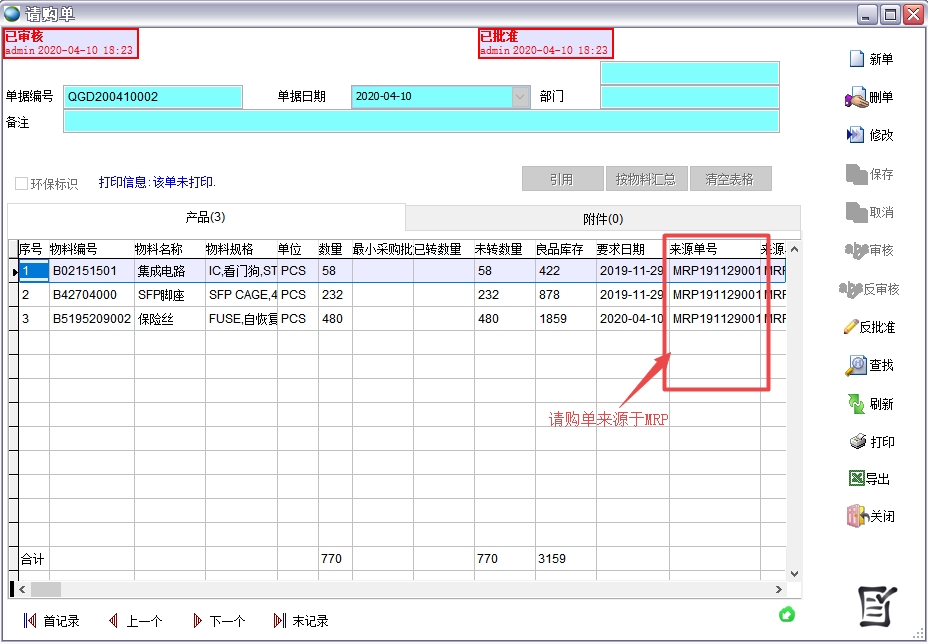This screenshot has width=928, height=644.
Task: Click the 查找 (search) icon
Action: (x=856, y=366)
